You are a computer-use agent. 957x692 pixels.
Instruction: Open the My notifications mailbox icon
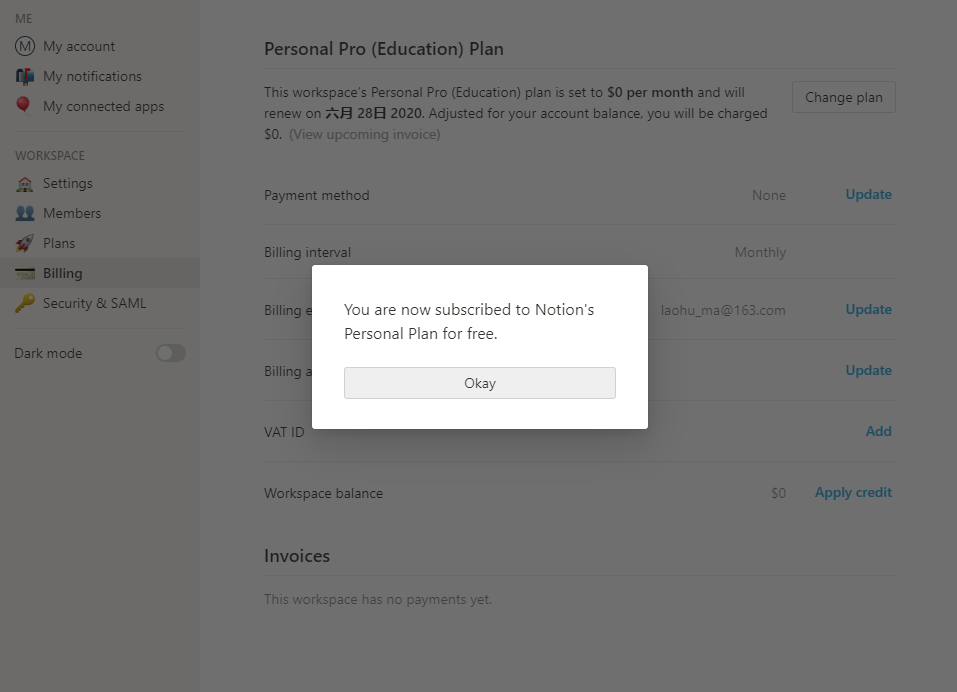point(25,76)
